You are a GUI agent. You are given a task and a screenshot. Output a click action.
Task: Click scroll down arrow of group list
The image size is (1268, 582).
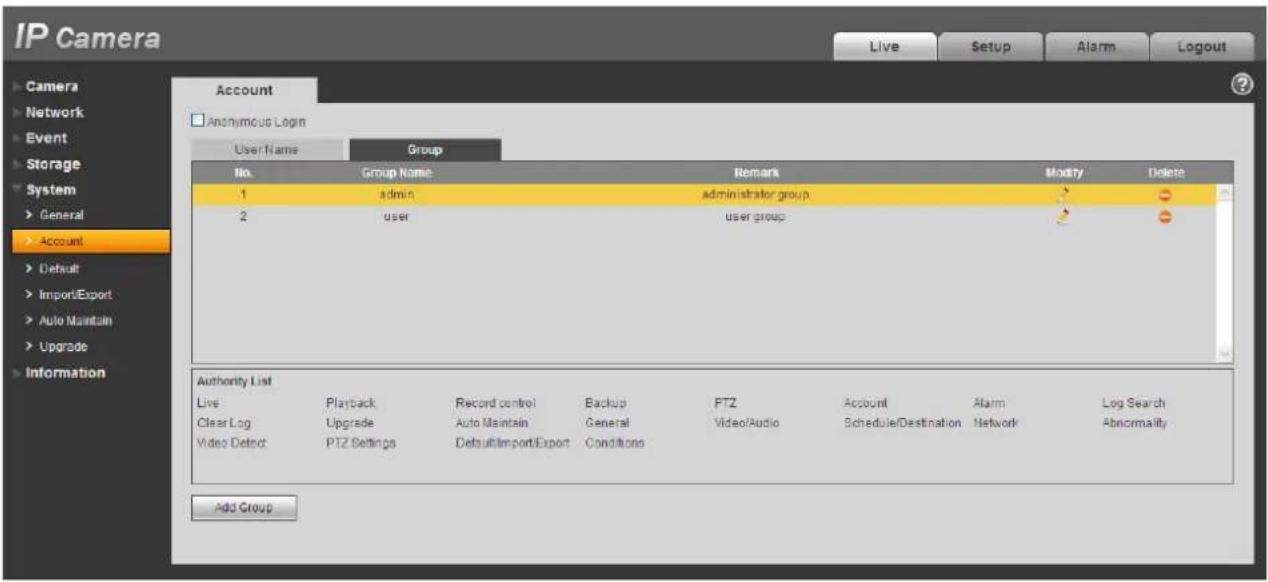[x=1224, y=354]
